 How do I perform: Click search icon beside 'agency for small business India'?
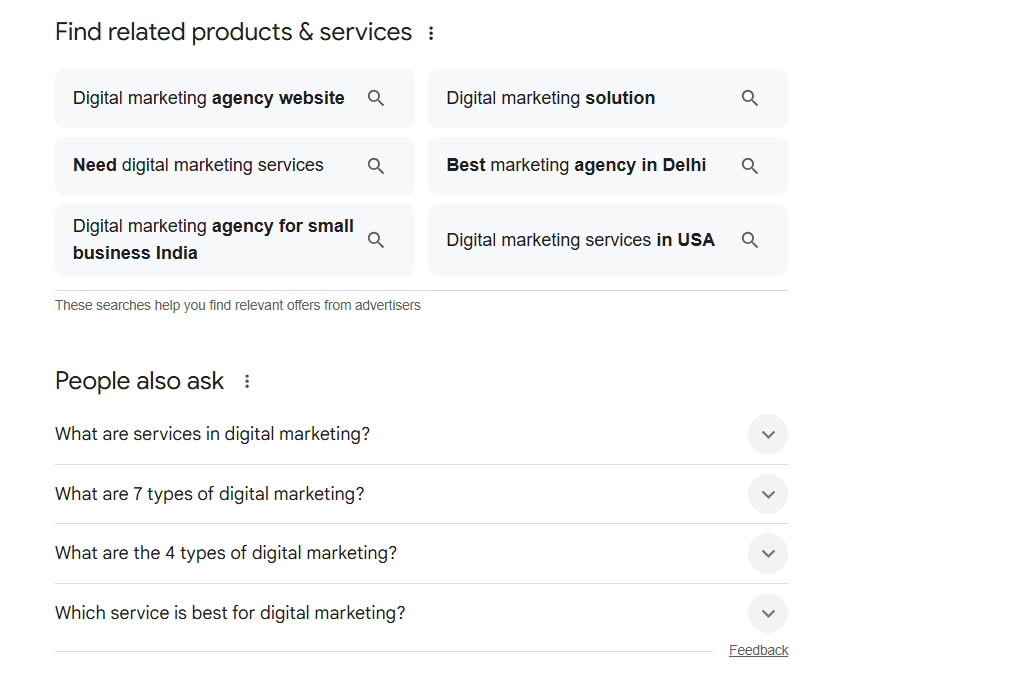pos(376,240)
